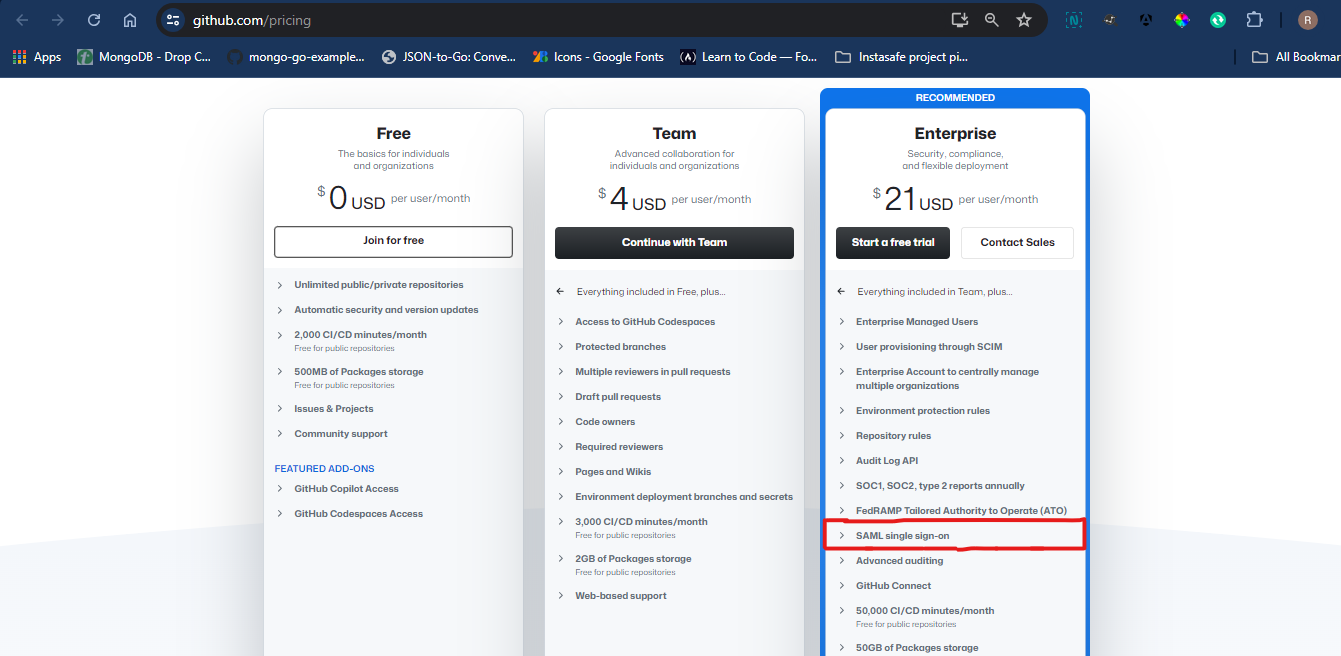The width and height of the screenshot is (1341, 656).
Task: Open site information icon in address bar
Action: click(x=173, y=20)
